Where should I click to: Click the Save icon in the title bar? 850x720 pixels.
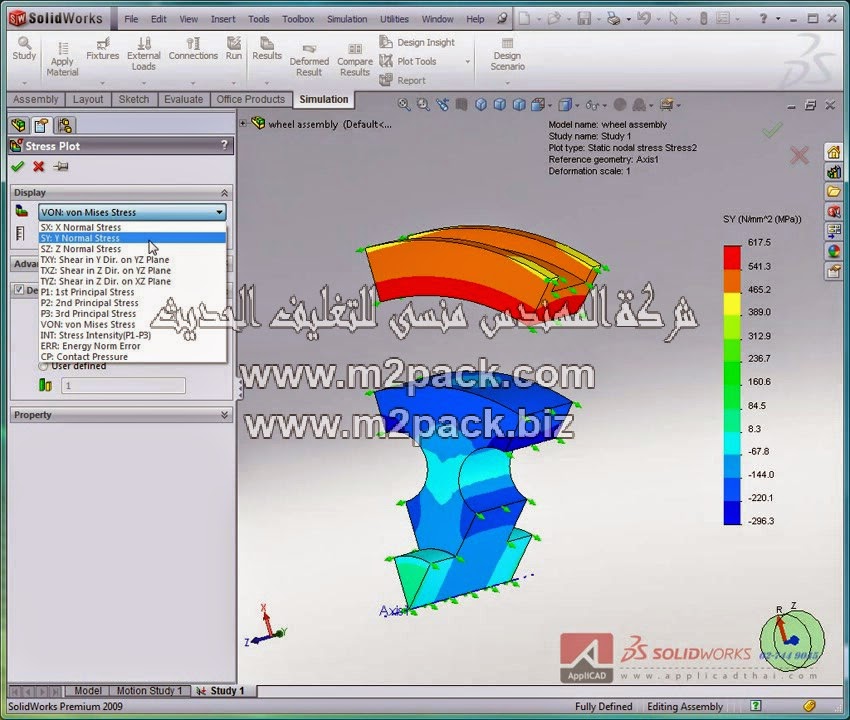(584, 19)
